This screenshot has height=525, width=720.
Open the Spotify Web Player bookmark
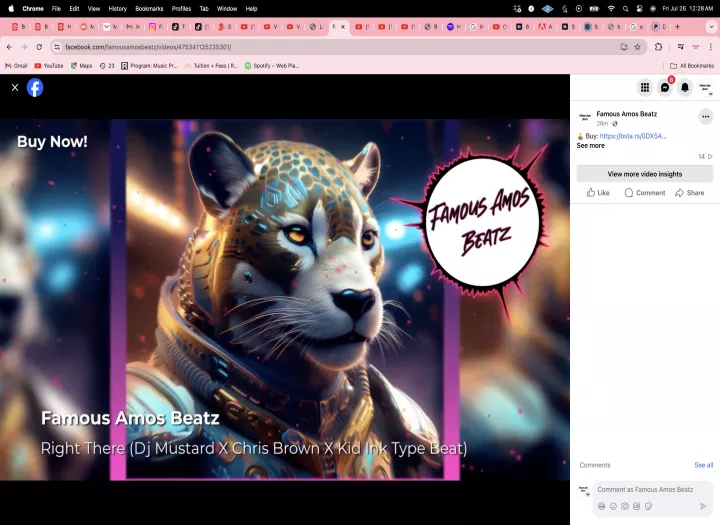click(272, 66)
